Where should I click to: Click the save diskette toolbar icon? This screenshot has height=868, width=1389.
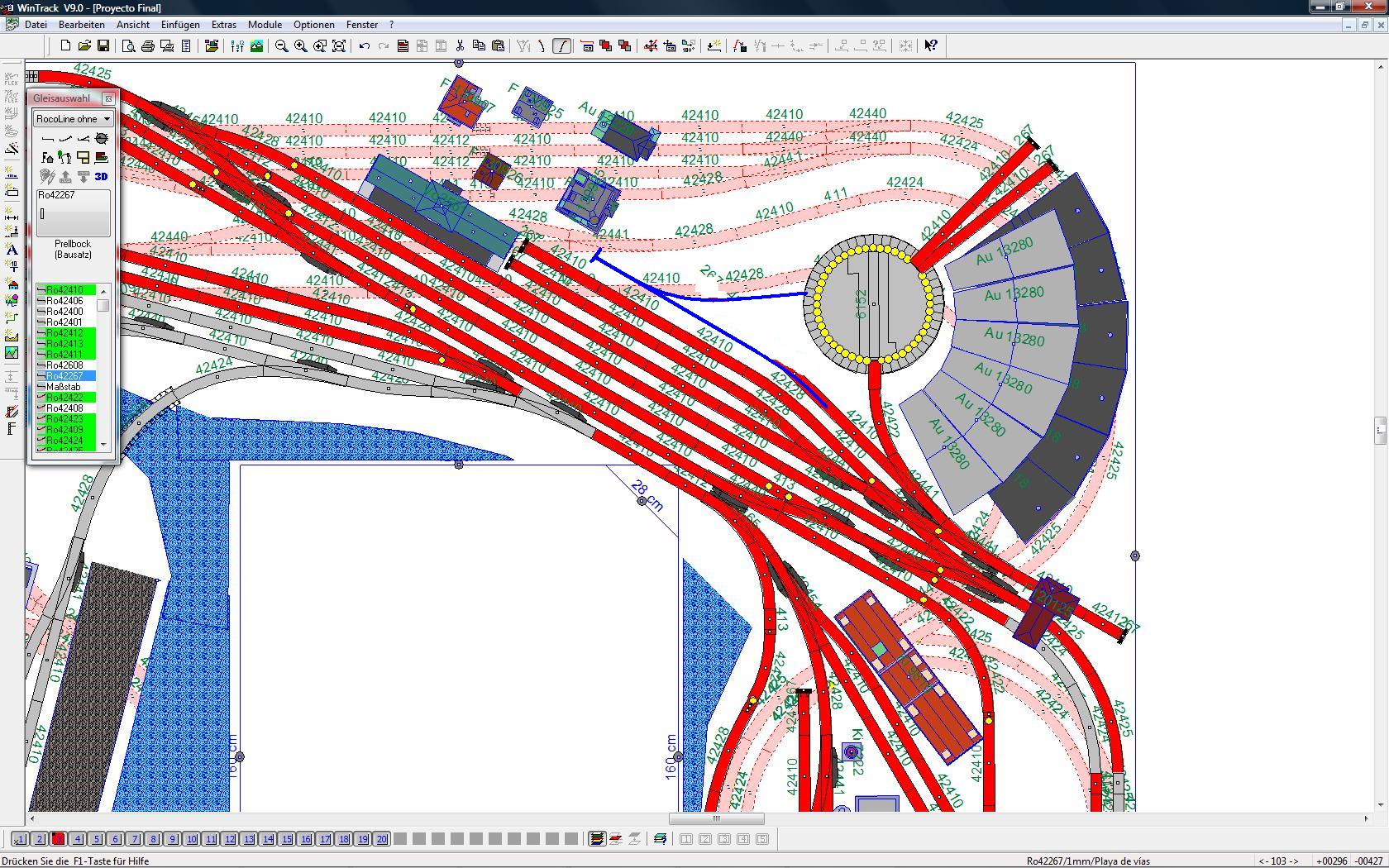pyautogui.click(x=103, y=46)
